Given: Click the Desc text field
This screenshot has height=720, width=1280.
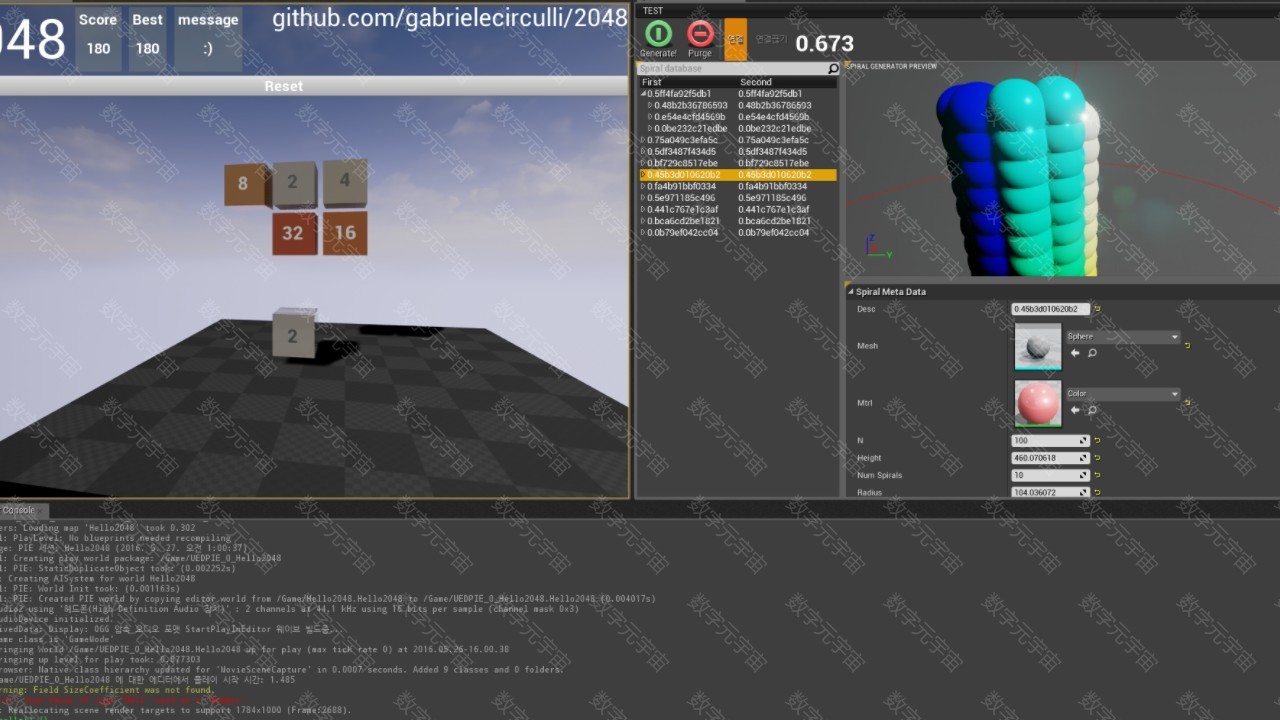Looking at the screenshot, I should coord(1050,309).
